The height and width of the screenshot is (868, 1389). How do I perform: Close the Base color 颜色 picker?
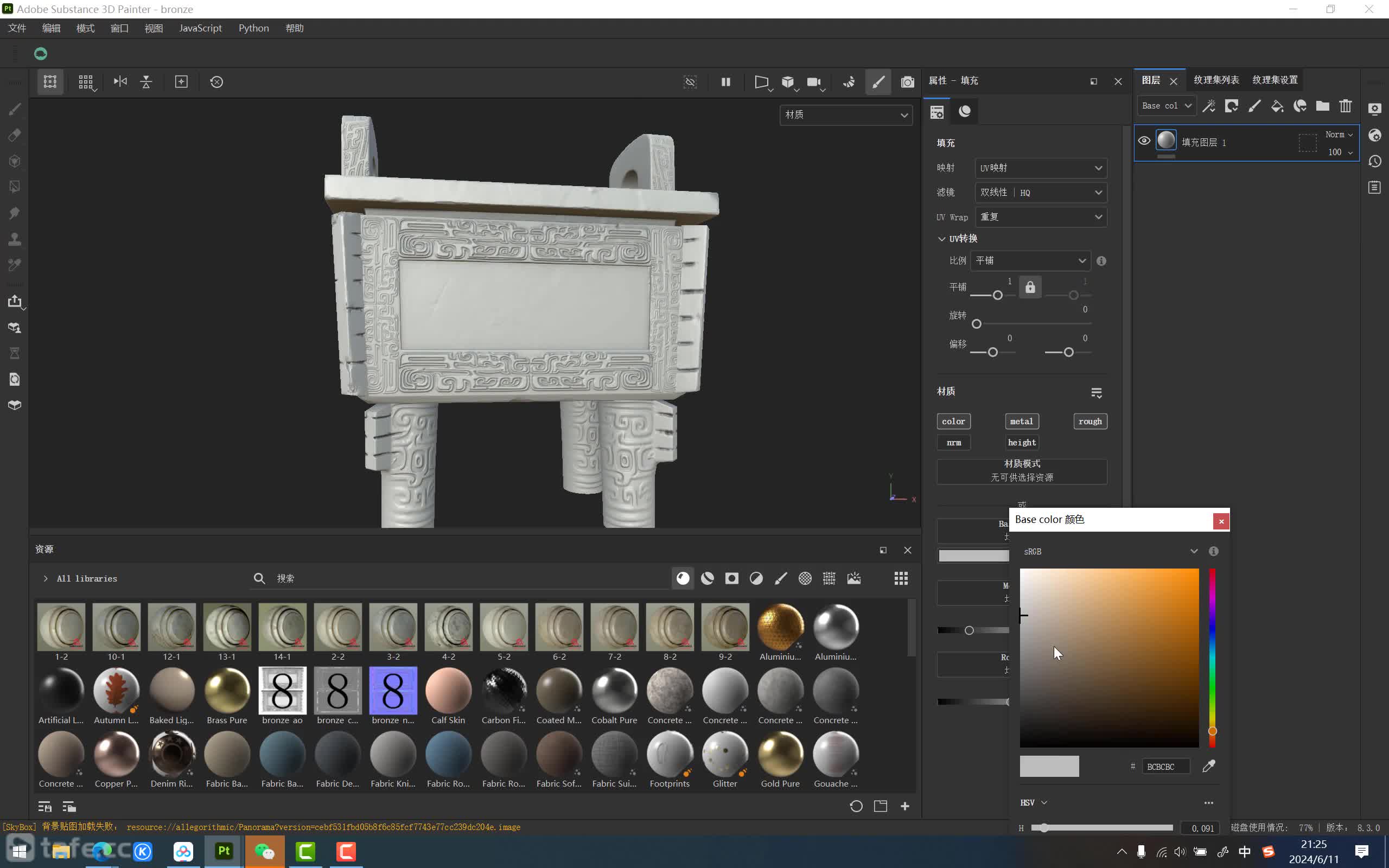[x=1221, y=521]
